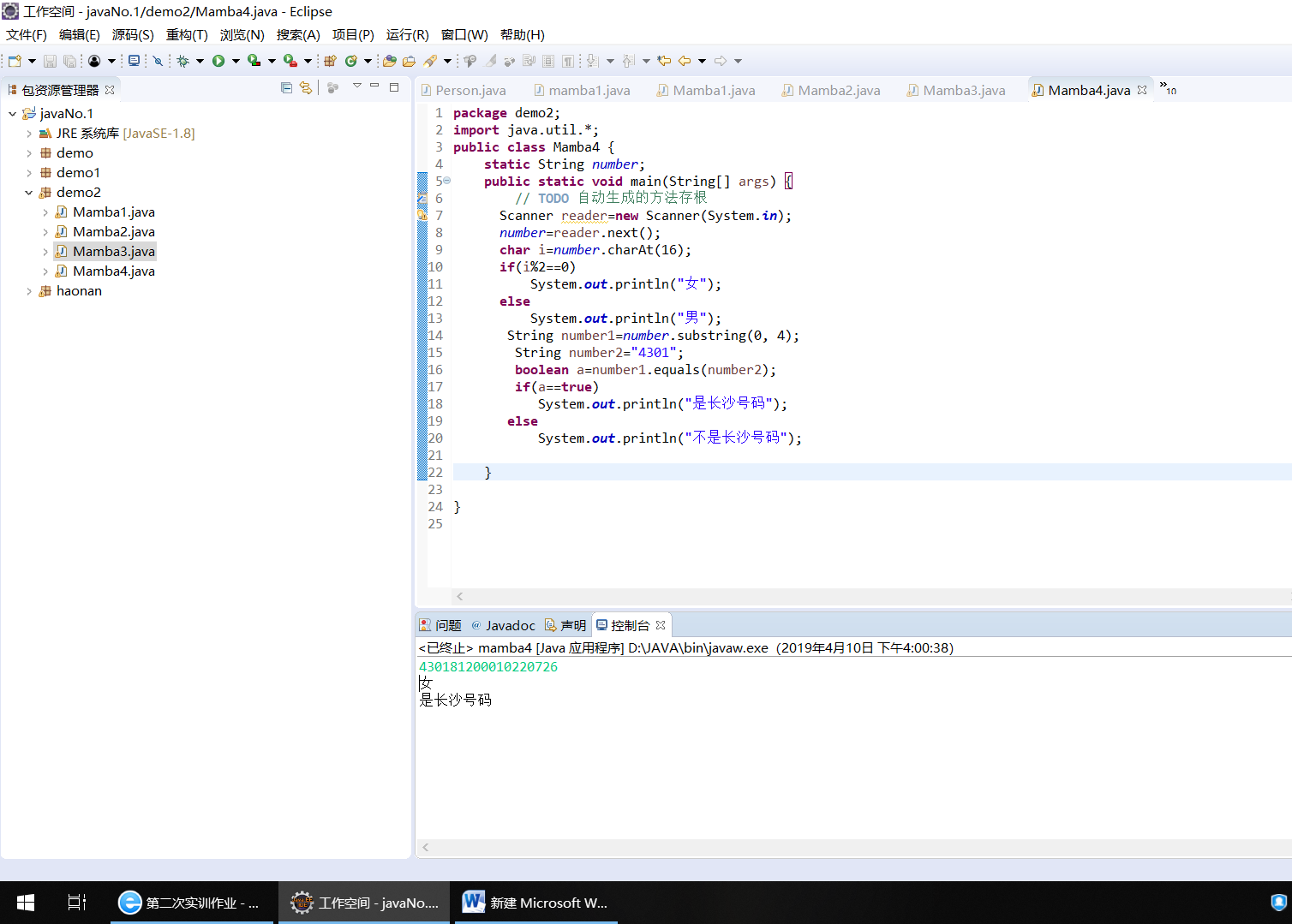The image size is (1292, 924).
Task: Open the 帮助(H) menu
Action: point(523,35)
